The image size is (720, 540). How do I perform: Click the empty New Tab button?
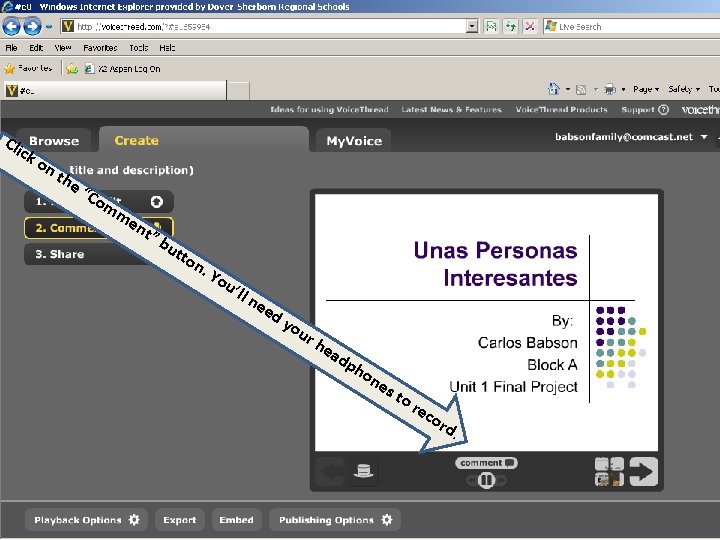(x=238, y=90)
